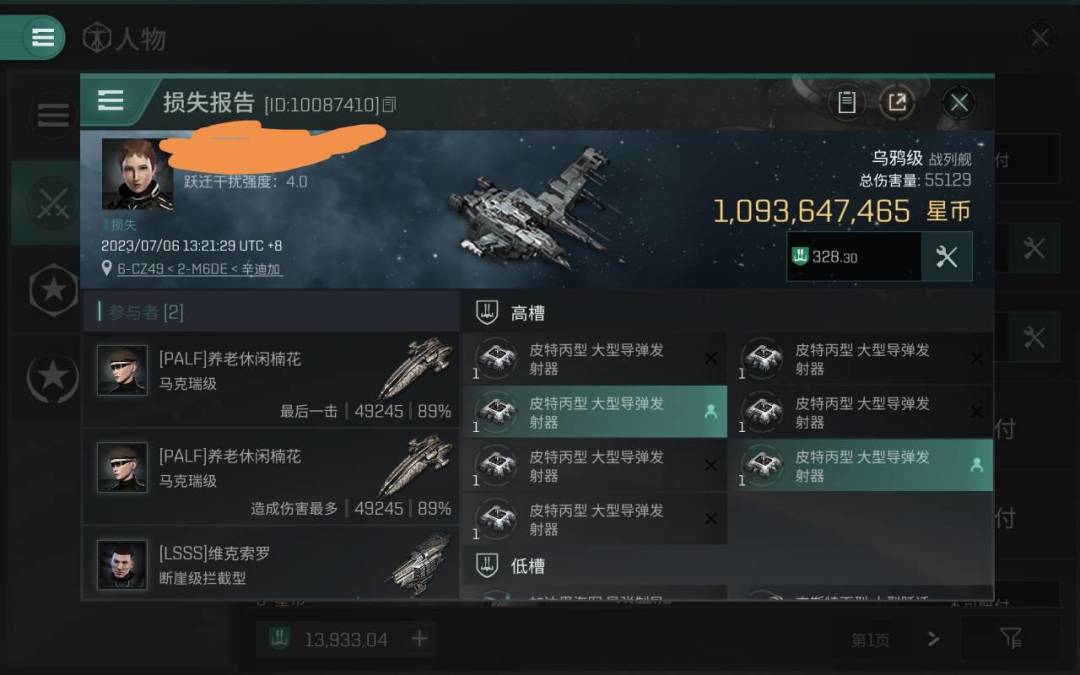Screen dimensions: 1080x675
Task: Copy the report ID 10087410
Action: [389, 105]
